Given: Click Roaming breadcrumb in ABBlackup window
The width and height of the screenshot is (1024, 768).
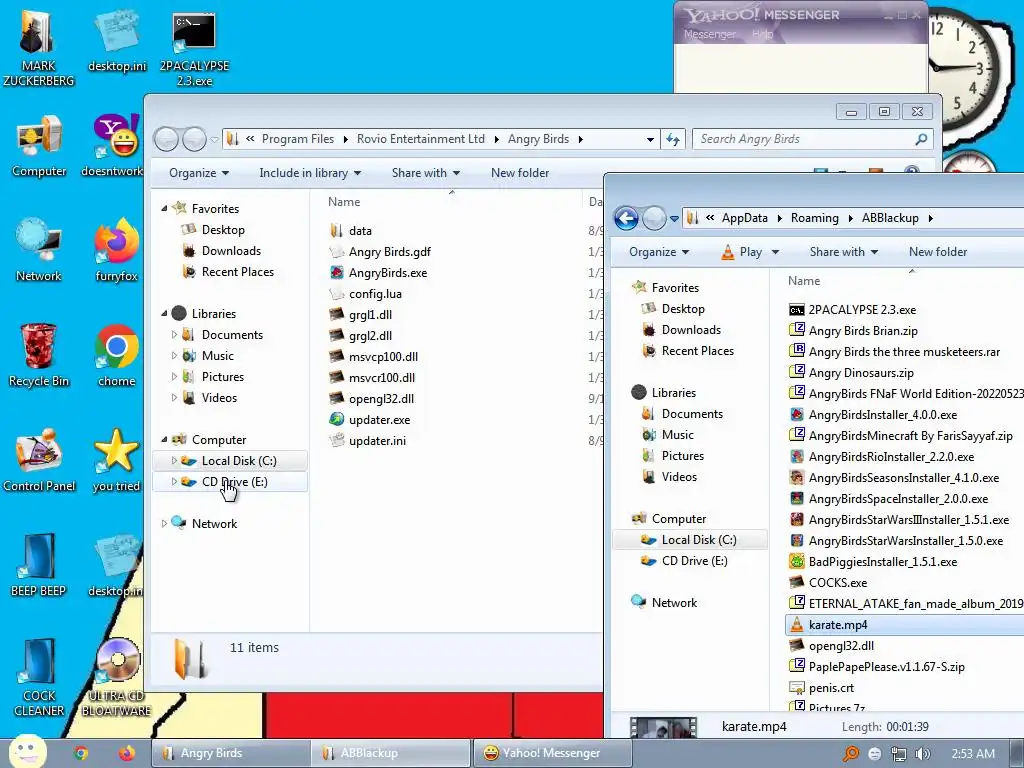Looking at the screenshot, I should pos(814,218).
